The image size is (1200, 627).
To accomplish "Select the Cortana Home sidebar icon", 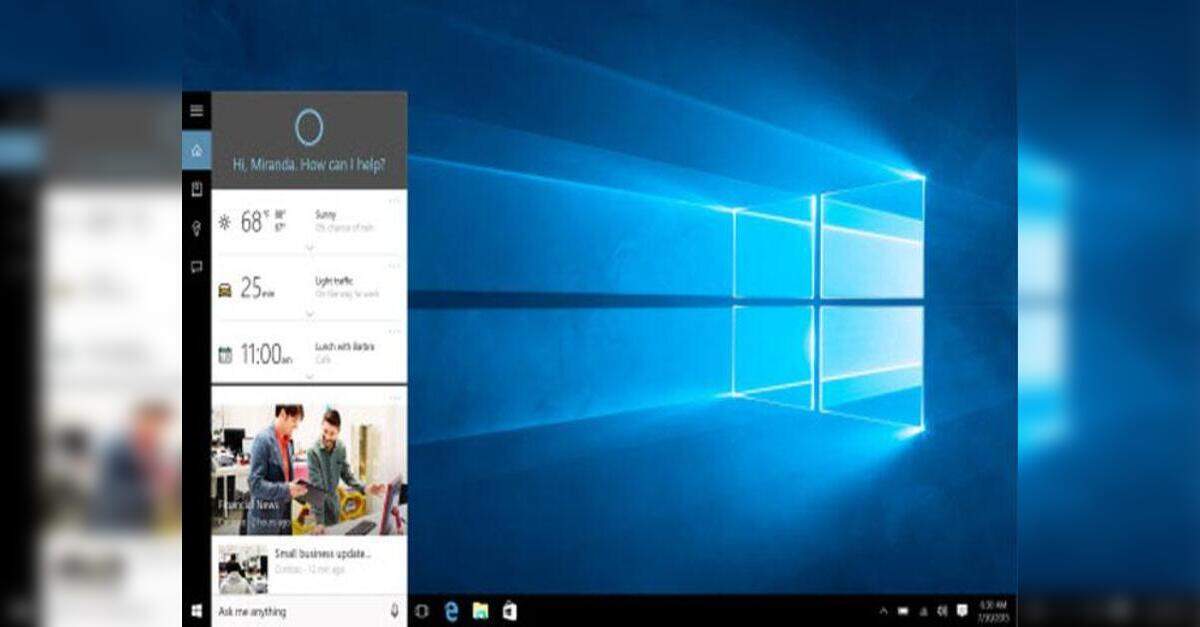I will (196, 150).
